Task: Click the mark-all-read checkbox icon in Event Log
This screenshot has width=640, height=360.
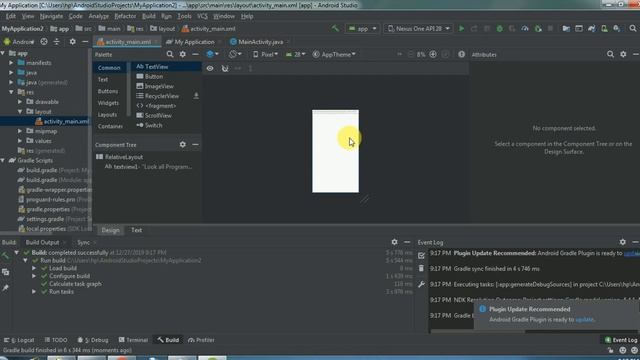Action: (x=421, y=256)
